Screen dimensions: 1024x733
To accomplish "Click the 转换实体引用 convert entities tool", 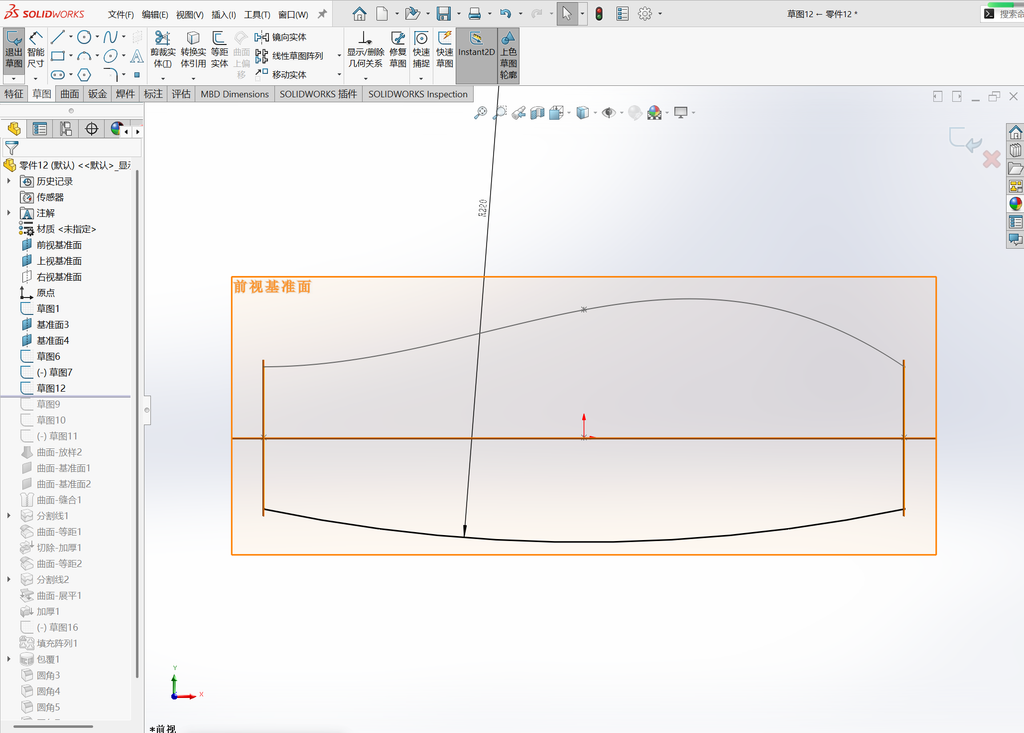I will 193,50.
